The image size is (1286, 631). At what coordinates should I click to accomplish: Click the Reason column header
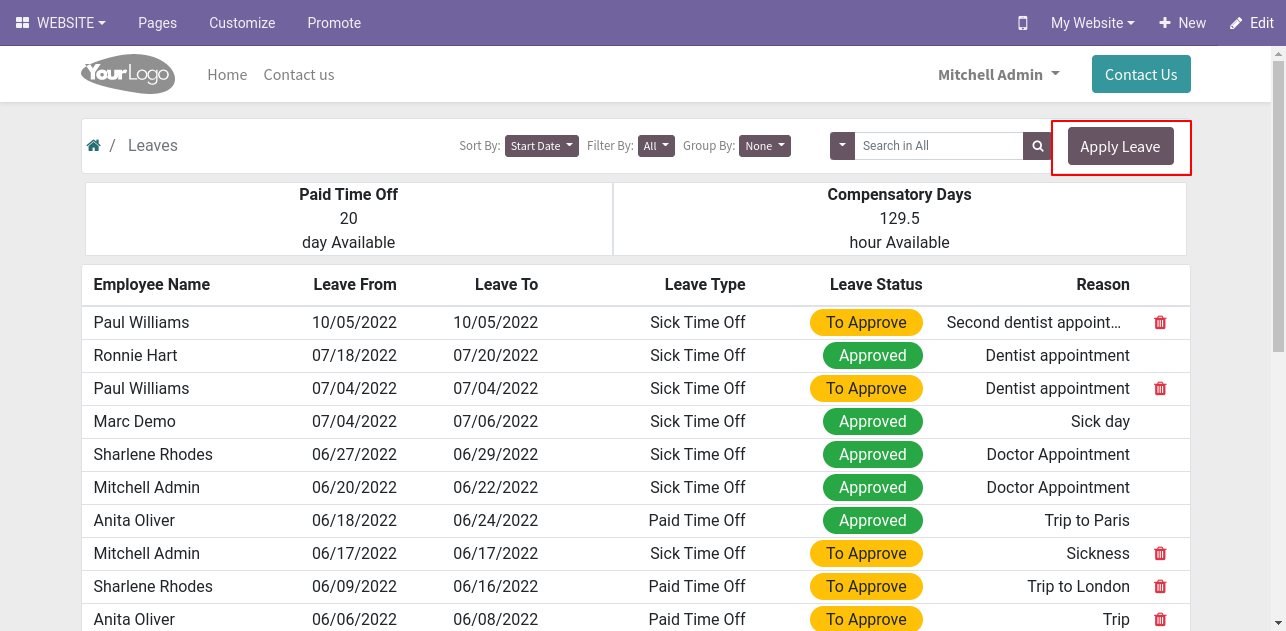[1103, 285]
